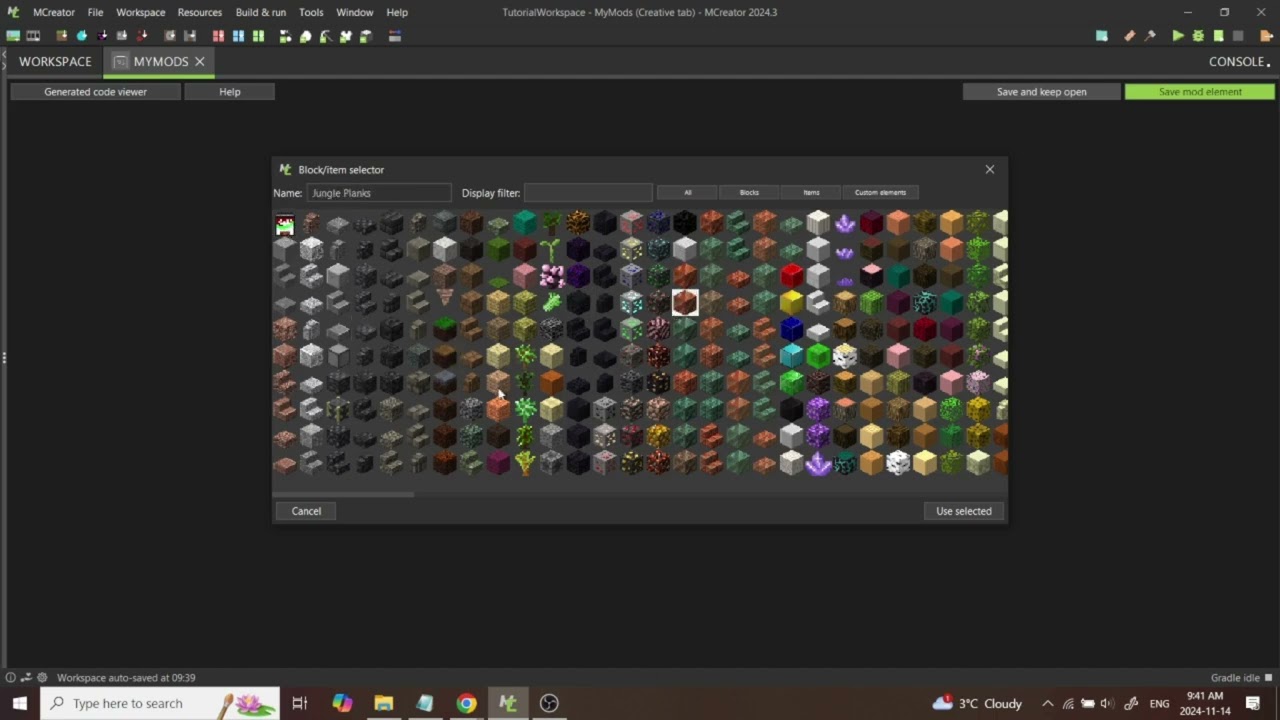Click the orange Export mod icon

(1267, 36)
